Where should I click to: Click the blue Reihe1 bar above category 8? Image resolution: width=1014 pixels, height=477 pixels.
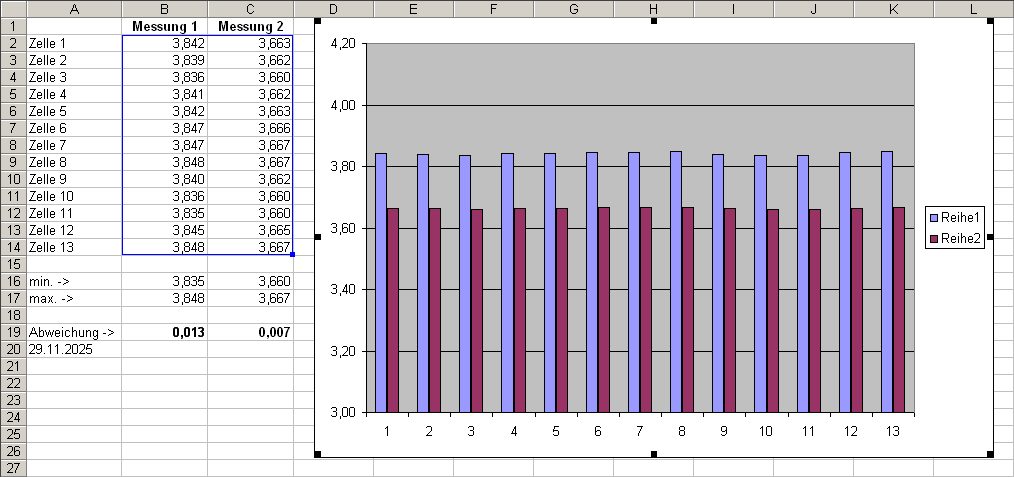point(677,280)
